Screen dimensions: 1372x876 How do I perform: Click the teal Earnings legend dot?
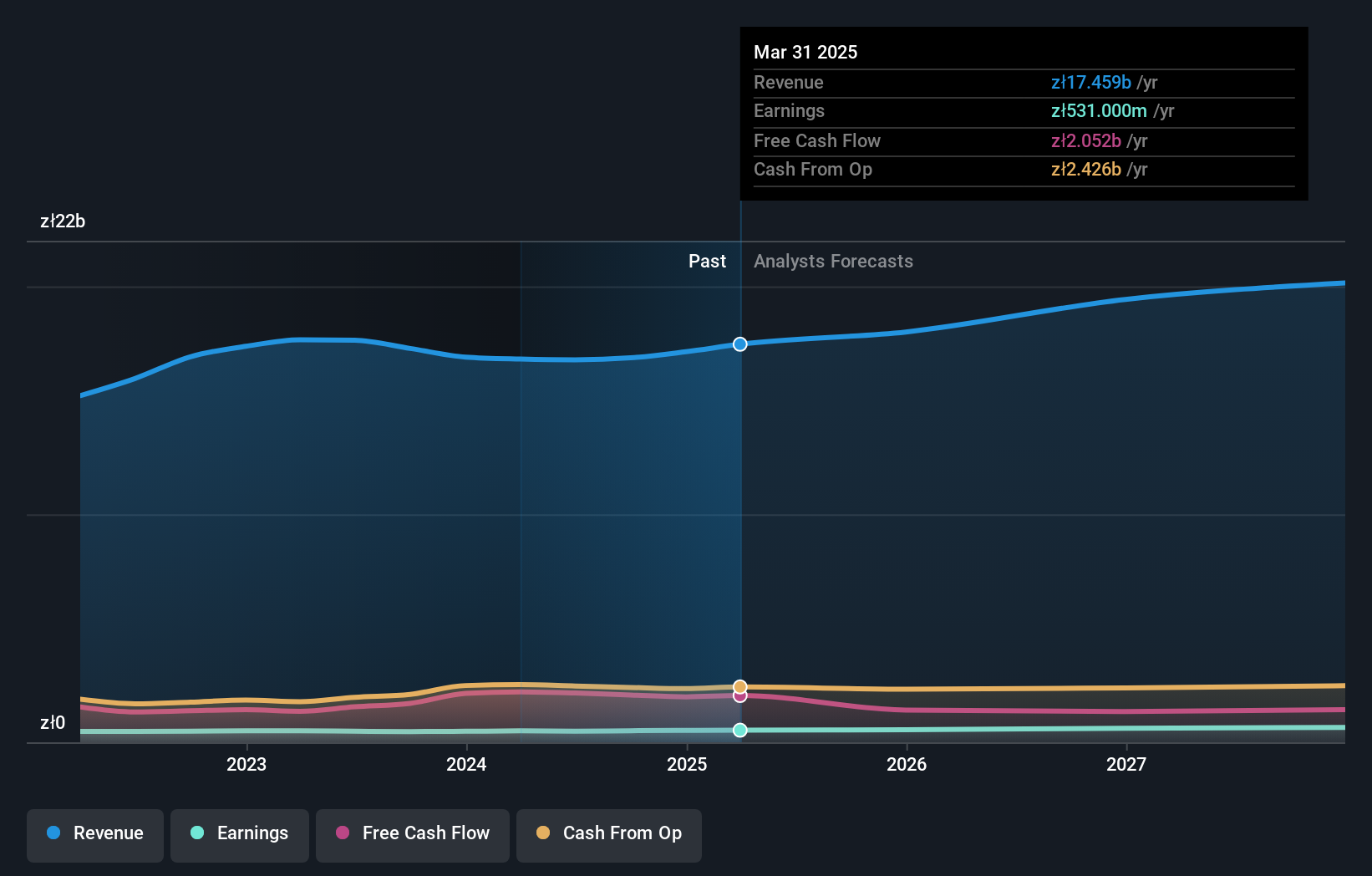(197, 833)
